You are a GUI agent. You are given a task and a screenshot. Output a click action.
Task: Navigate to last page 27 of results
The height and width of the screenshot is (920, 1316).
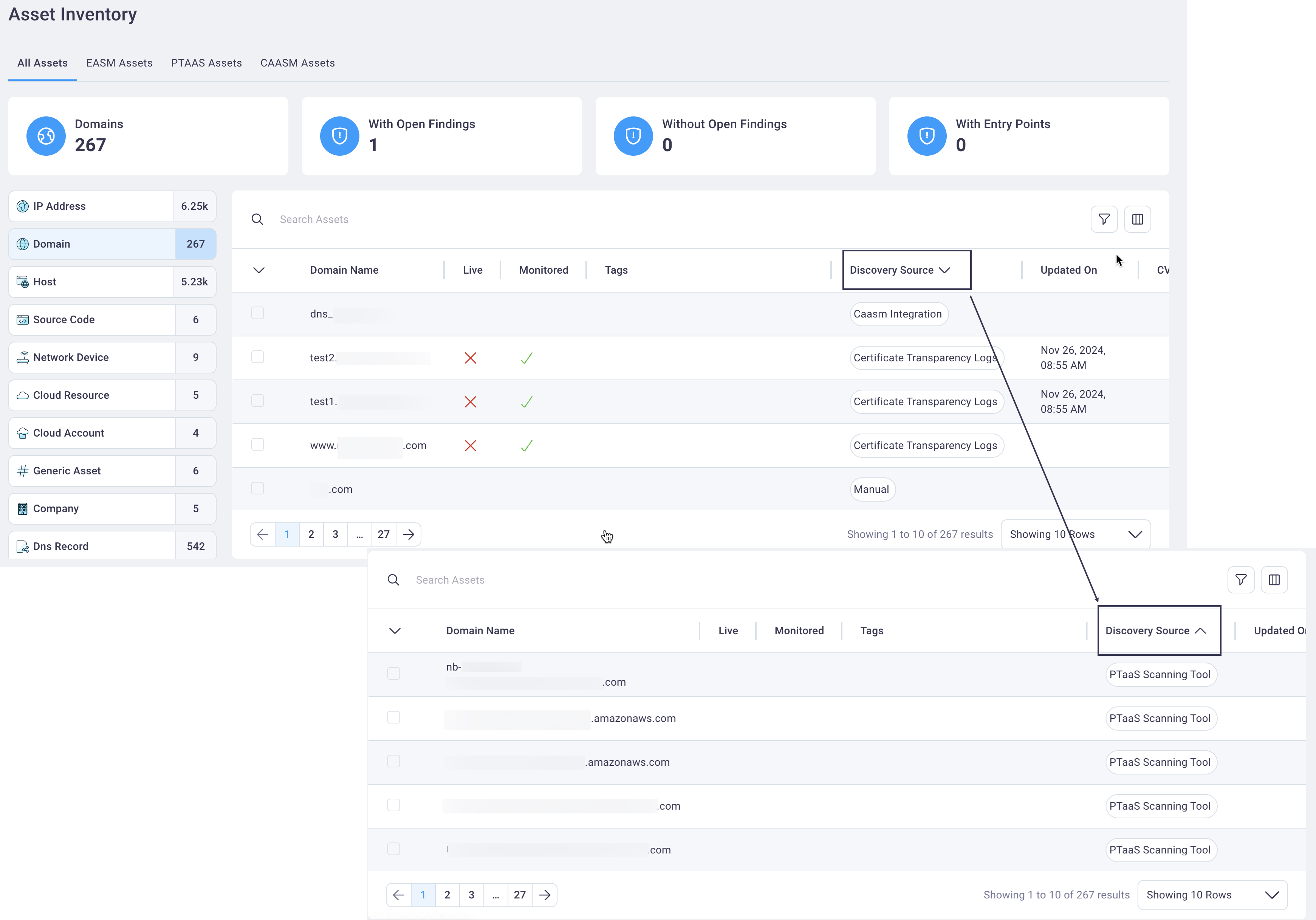point(383,534)
